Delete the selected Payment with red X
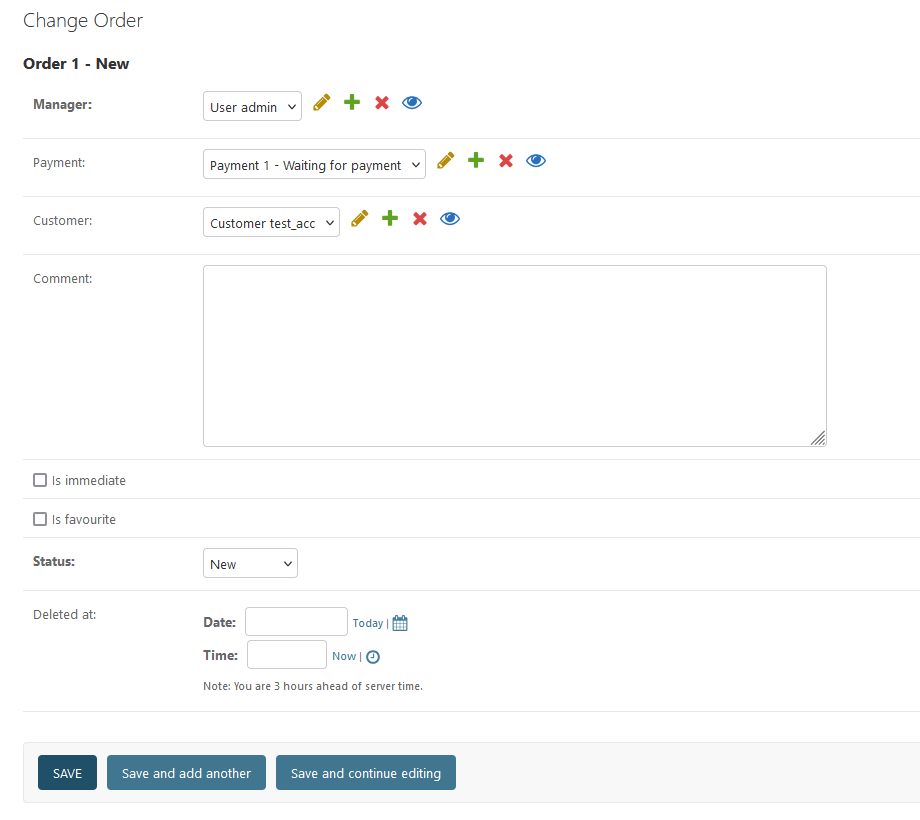The image size is (920, 820). [506, 160]
